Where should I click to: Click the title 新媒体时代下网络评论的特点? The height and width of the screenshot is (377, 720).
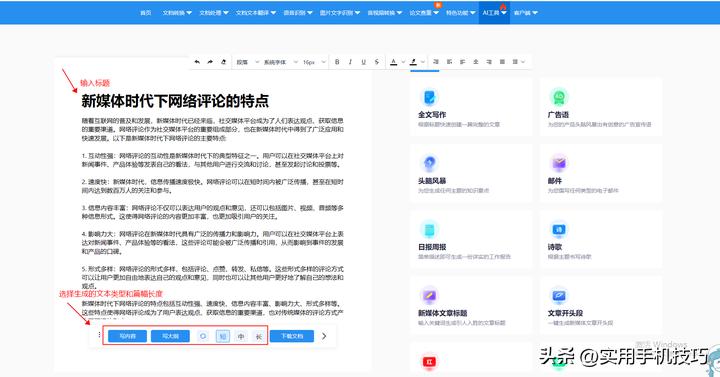[x=175, y=101]
